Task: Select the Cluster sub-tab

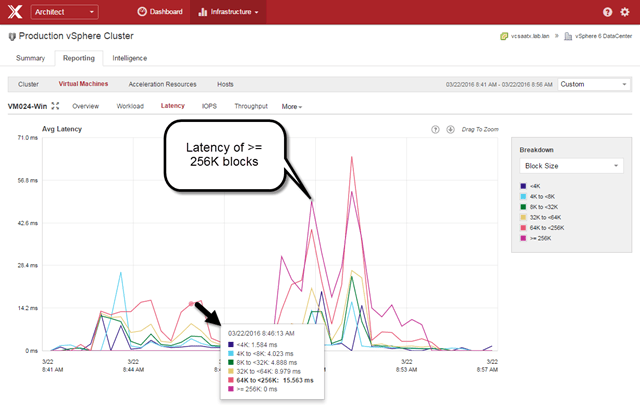Action: point(28,84)
